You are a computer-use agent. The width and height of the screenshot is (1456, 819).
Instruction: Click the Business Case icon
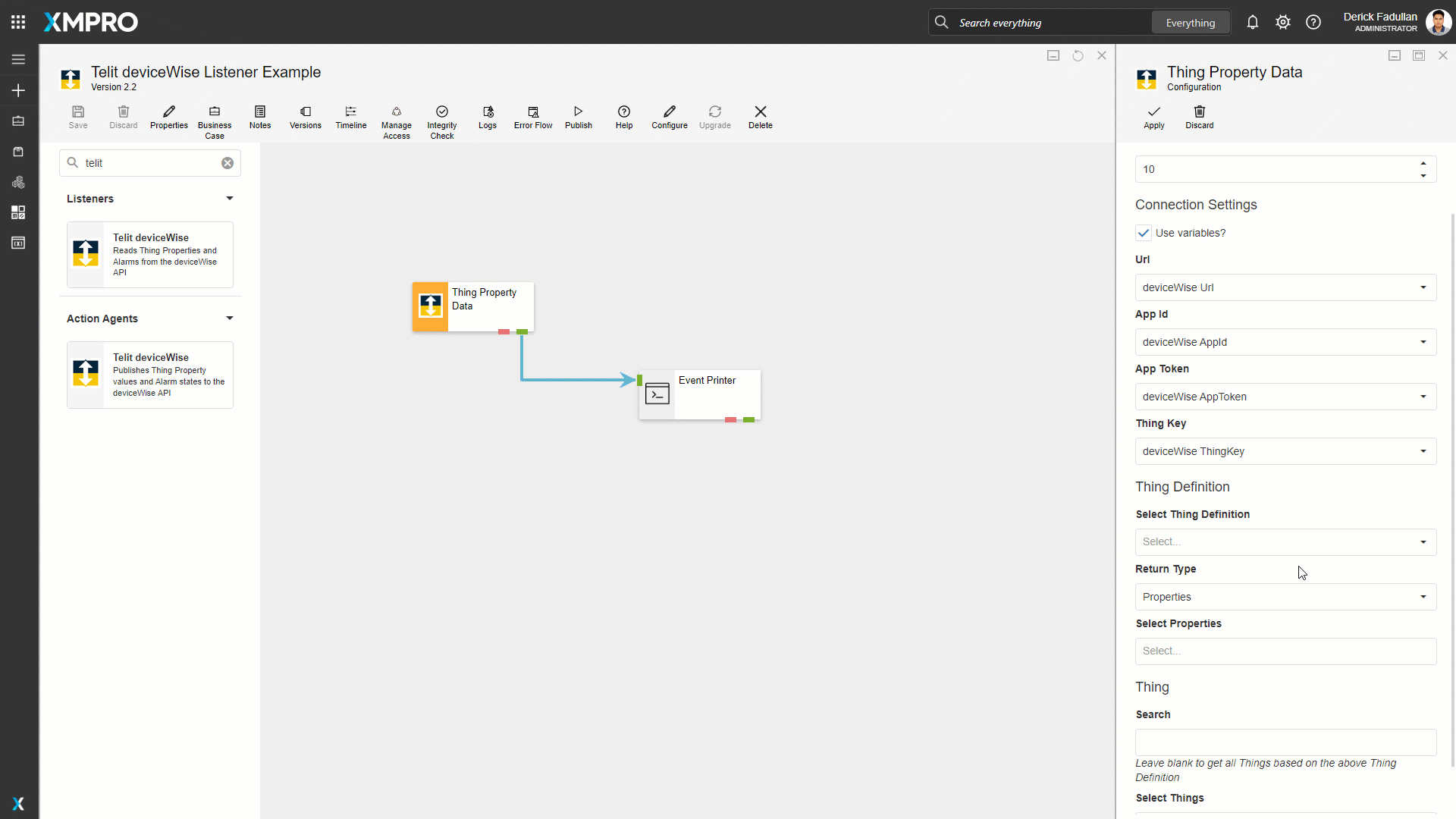click(x=215, y=121)
